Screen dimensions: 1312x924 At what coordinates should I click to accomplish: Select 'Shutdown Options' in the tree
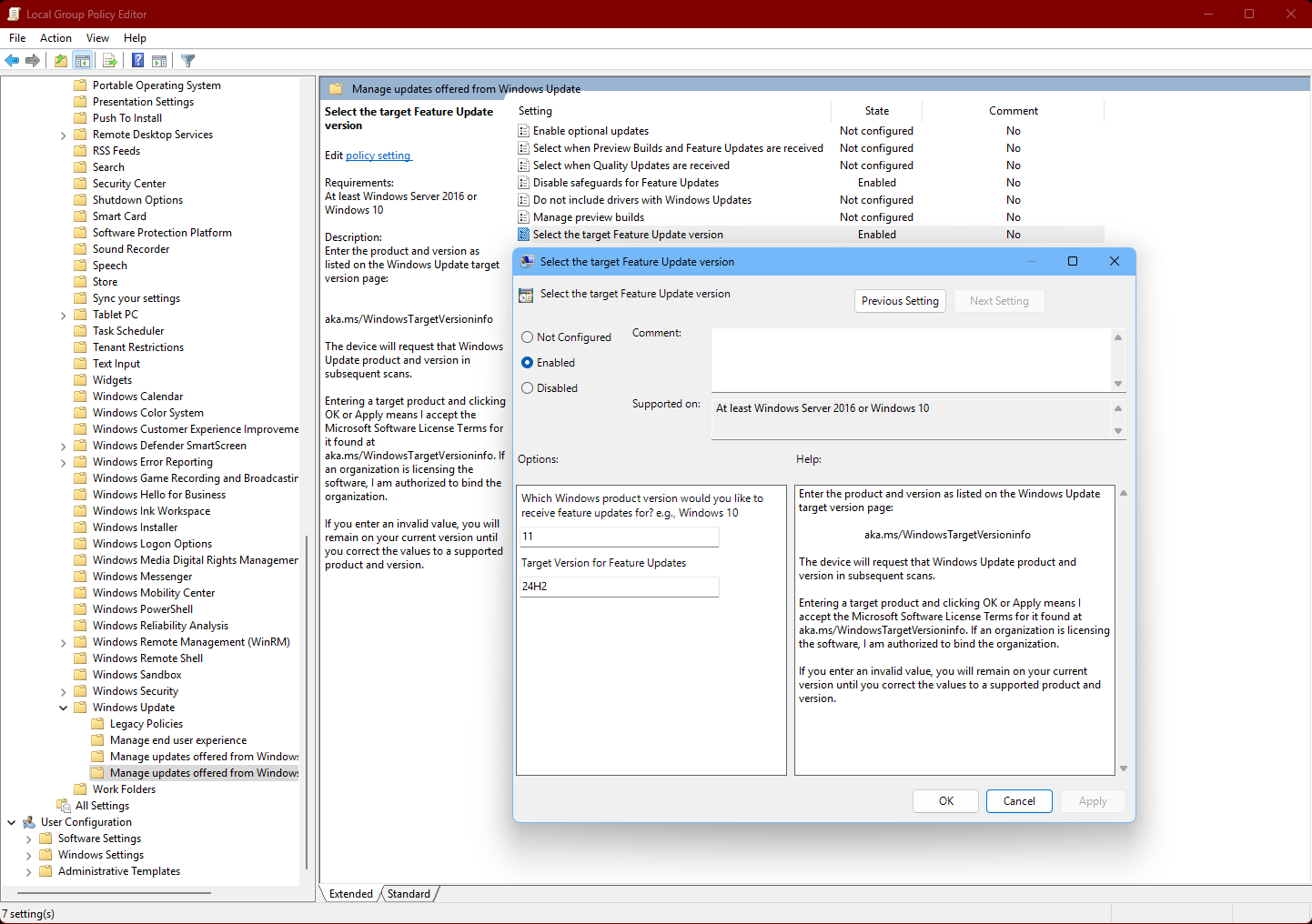pyautogui.click(x=137, y=200)
